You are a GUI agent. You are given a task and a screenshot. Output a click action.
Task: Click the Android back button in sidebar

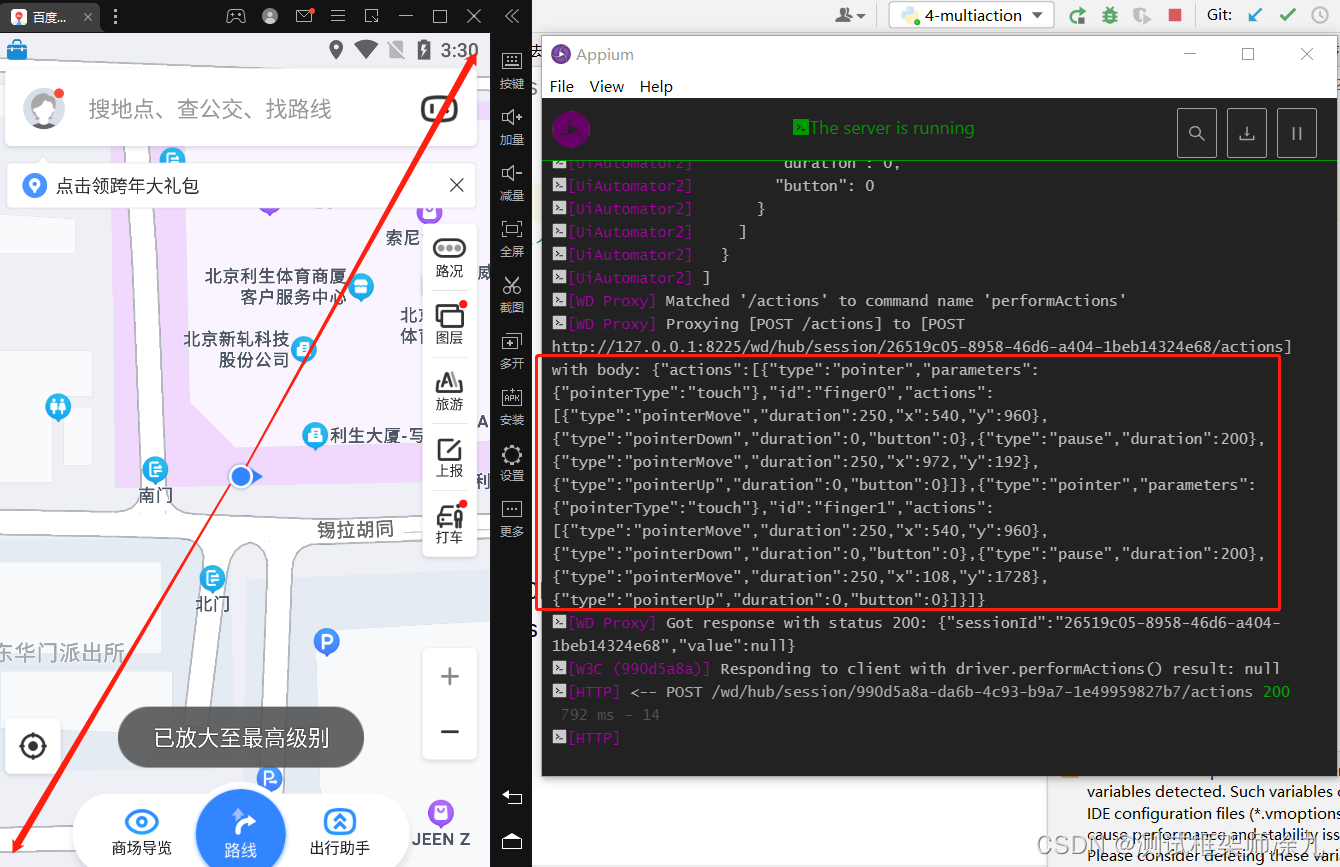(512, 797)
